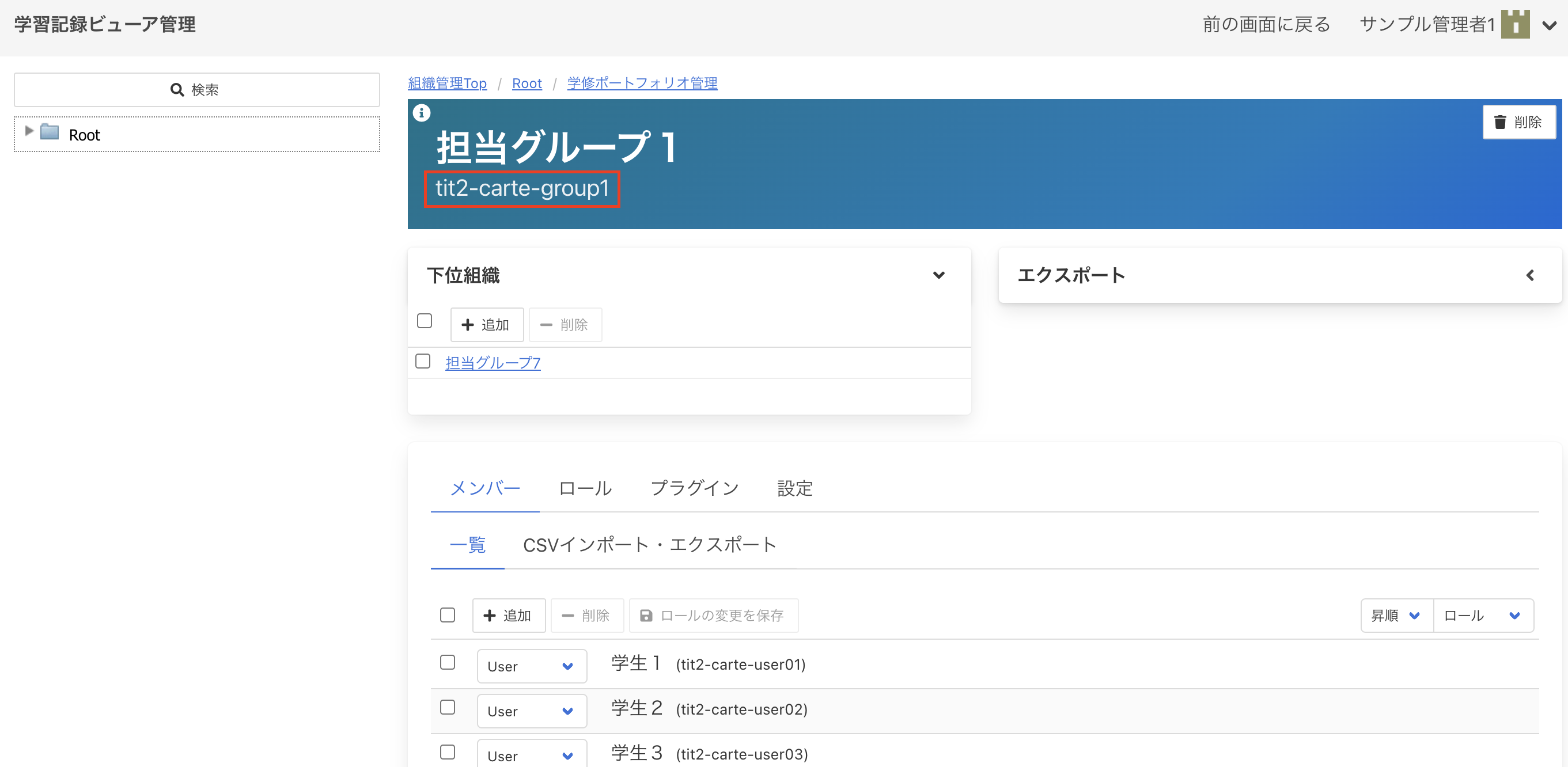Click 削除 button in member list toolbar
1568x767 pixels.
click(587, 616)
